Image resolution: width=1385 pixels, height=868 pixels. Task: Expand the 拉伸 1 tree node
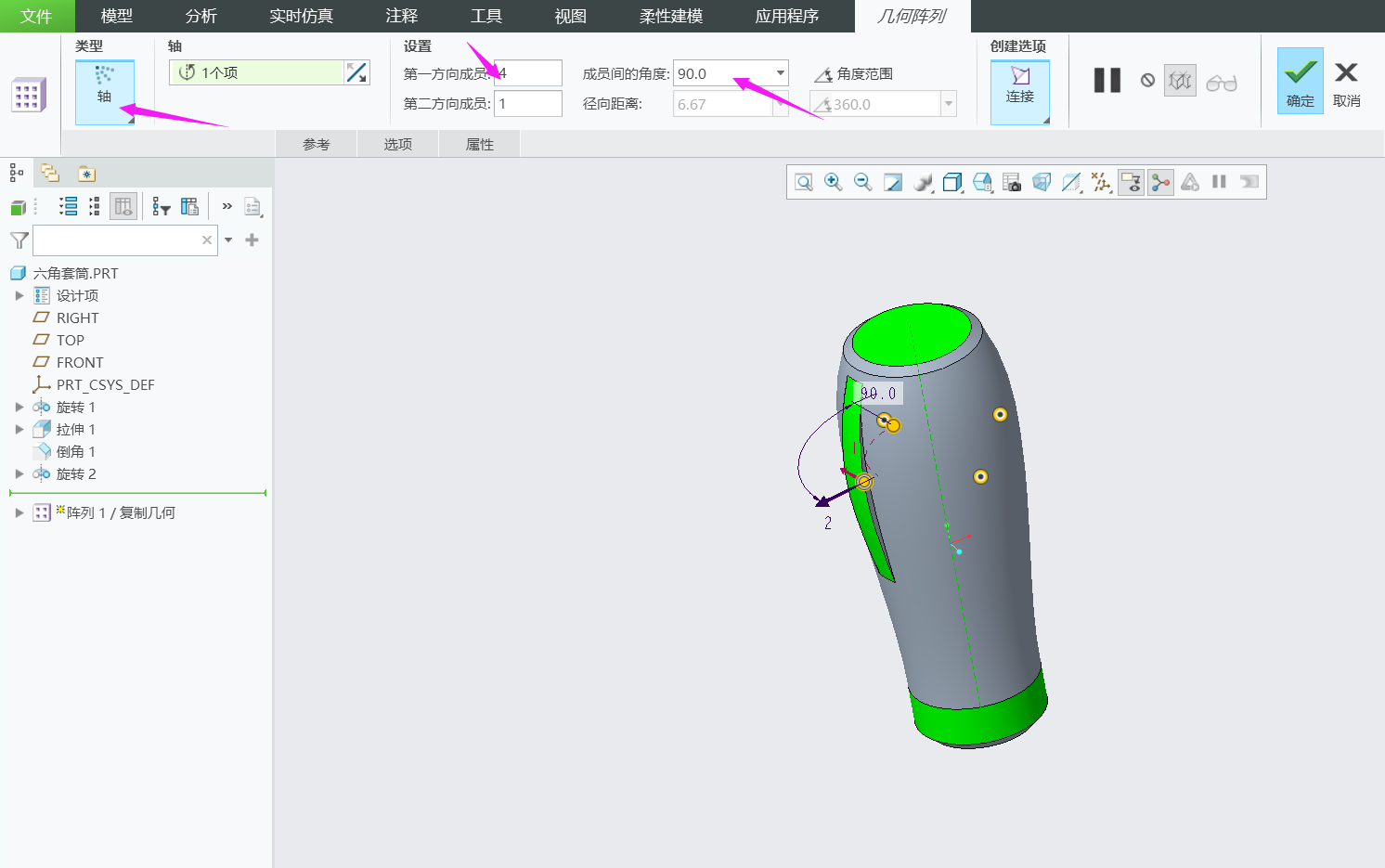[19, 430]
